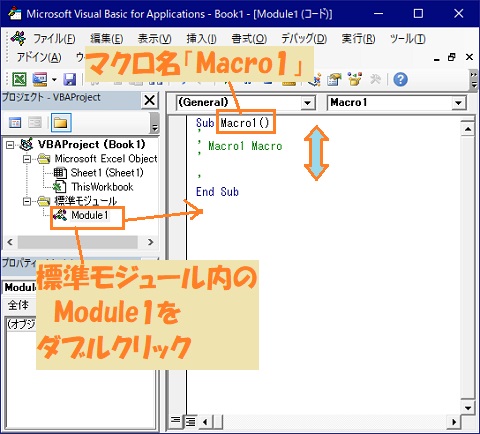Click the Insert UserForm toolbar icon

[x=40, y=79]
